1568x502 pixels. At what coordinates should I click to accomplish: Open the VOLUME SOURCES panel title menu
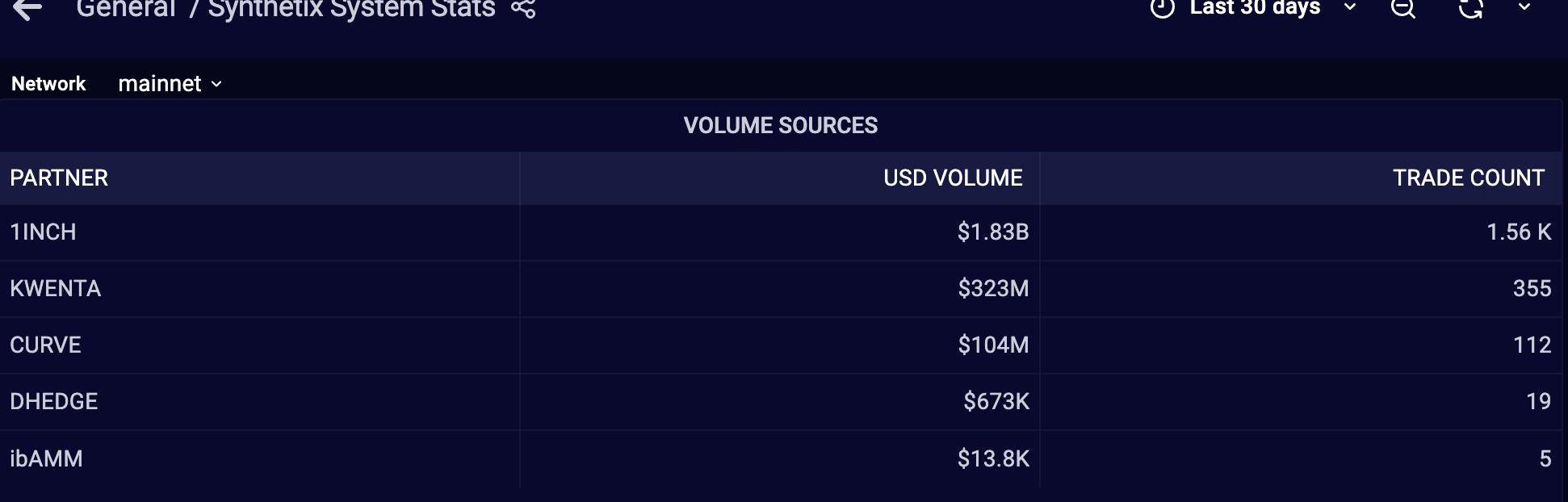tap(780, 126)
